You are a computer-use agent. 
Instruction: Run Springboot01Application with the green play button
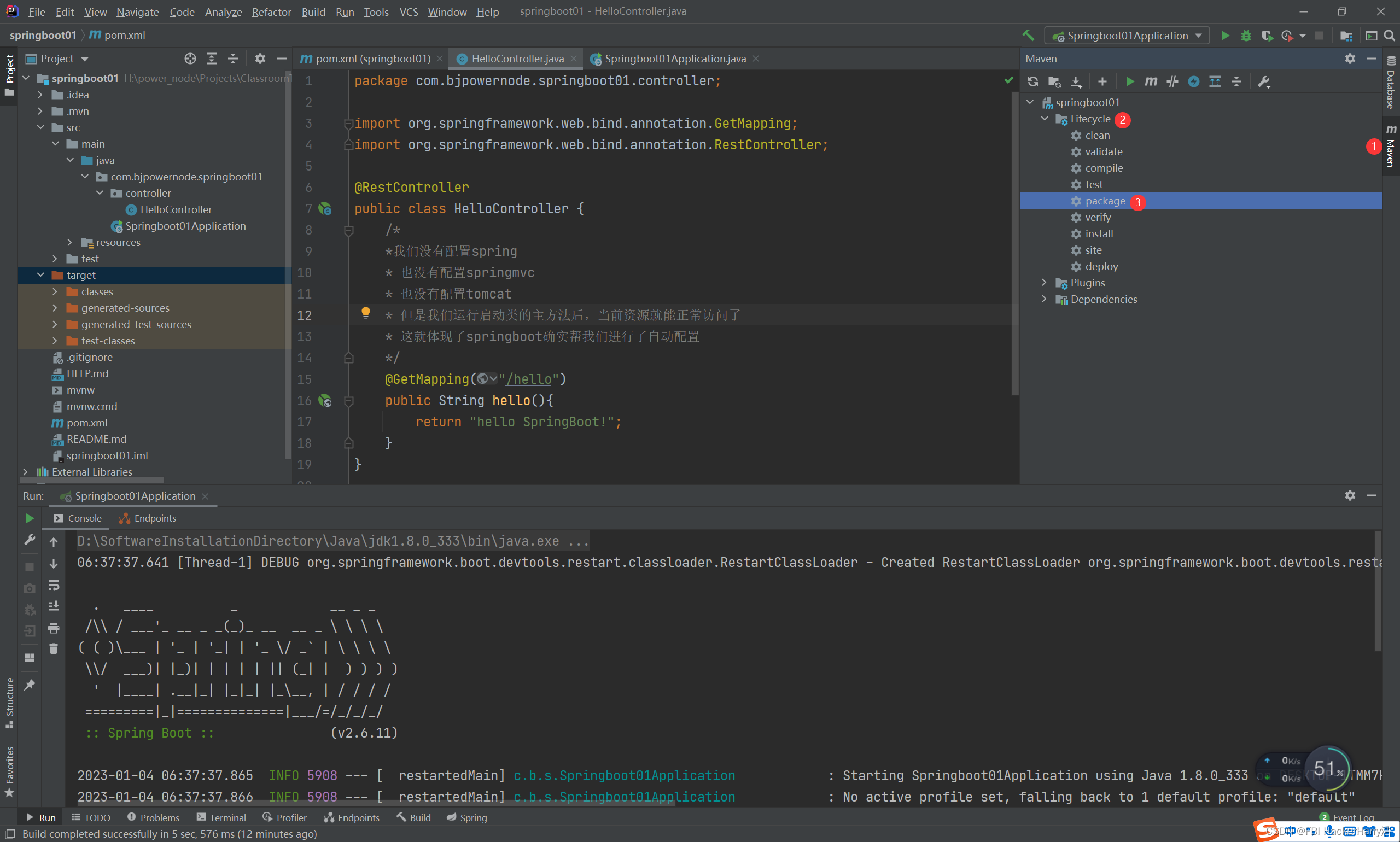(1224, 36)
